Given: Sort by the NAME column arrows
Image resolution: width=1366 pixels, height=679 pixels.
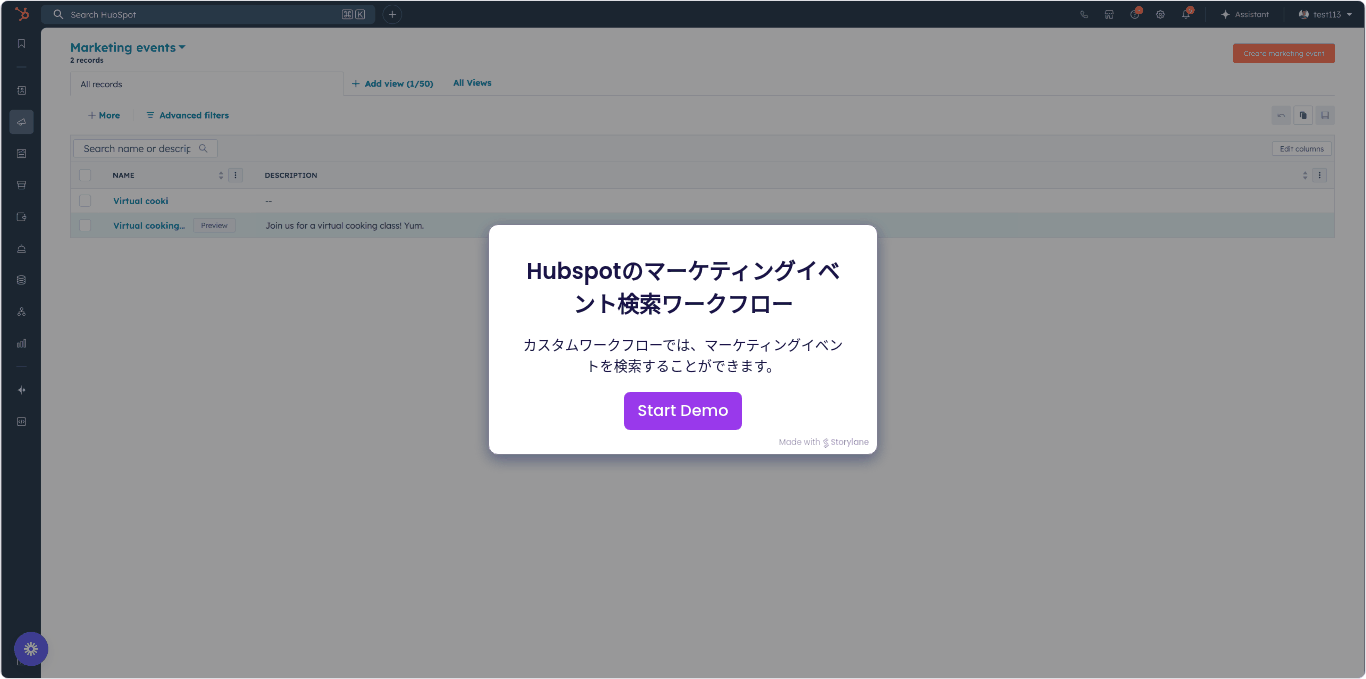Looking at the screenshot, I should (x=221, y=175).
